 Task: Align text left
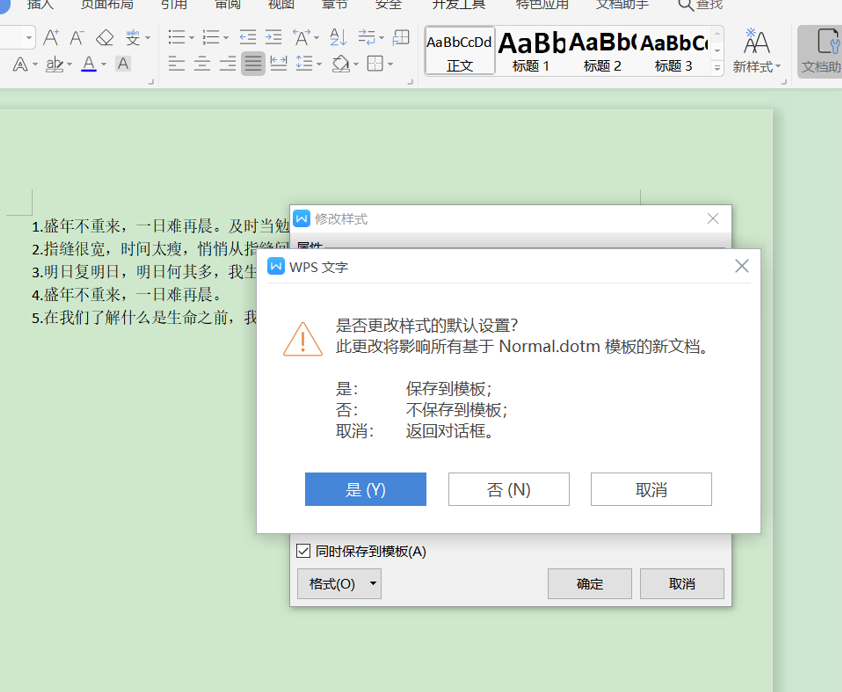(176, 64)
